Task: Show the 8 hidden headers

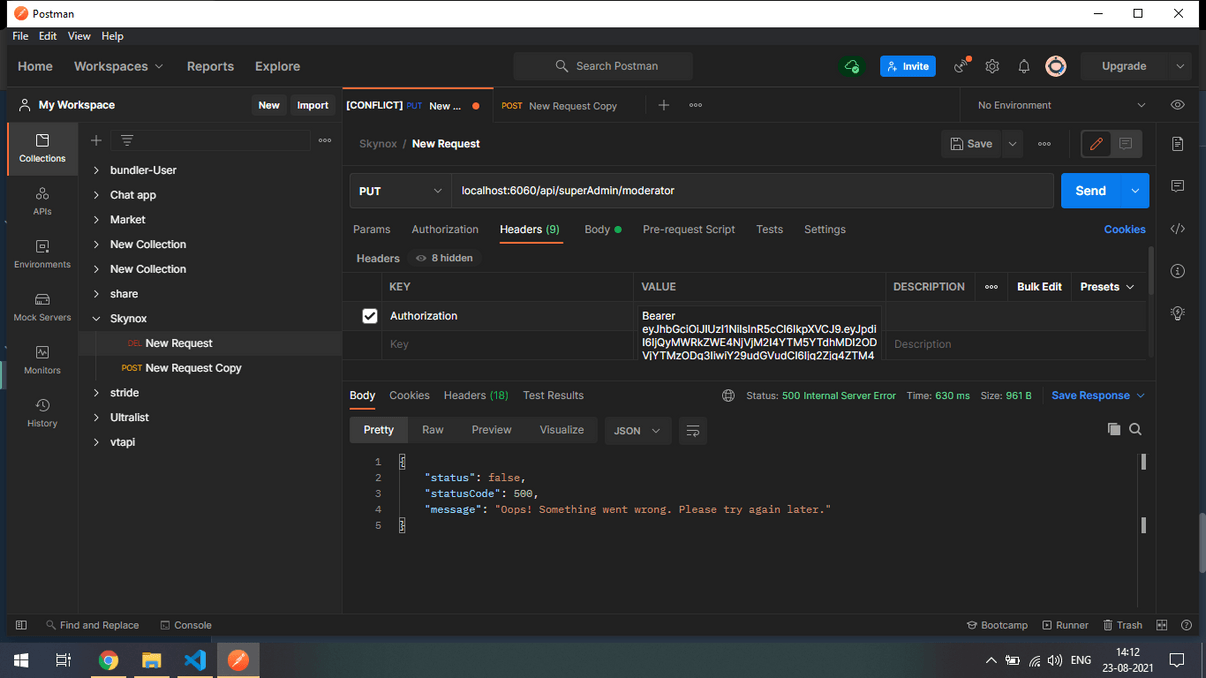Action: pos(444,258)
